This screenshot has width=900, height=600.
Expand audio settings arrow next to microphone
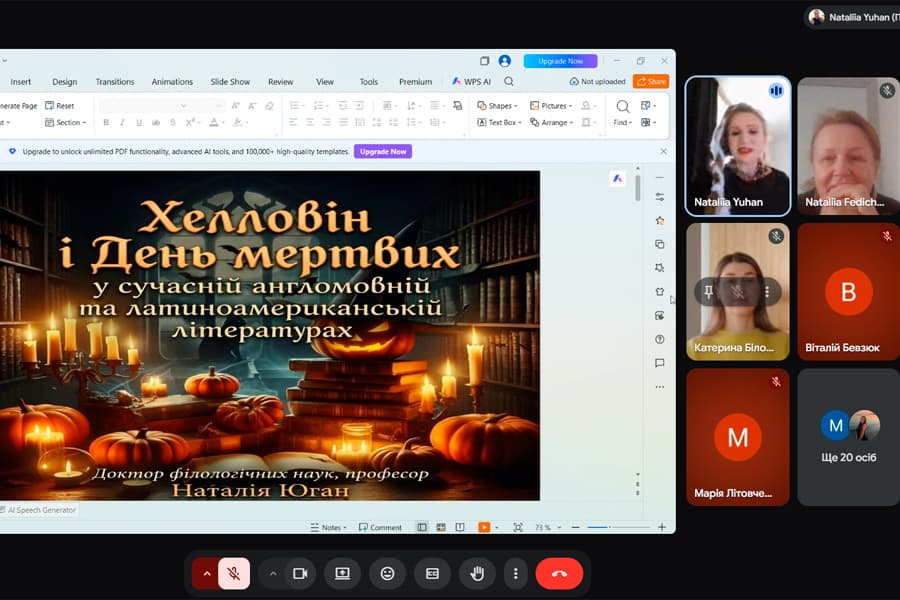(207, 573)
